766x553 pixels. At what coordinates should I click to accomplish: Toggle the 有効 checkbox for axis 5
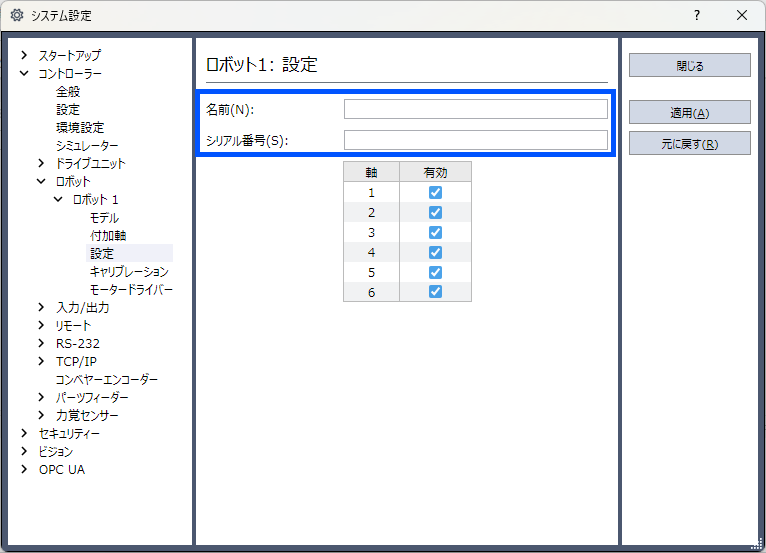pos(435,272)
